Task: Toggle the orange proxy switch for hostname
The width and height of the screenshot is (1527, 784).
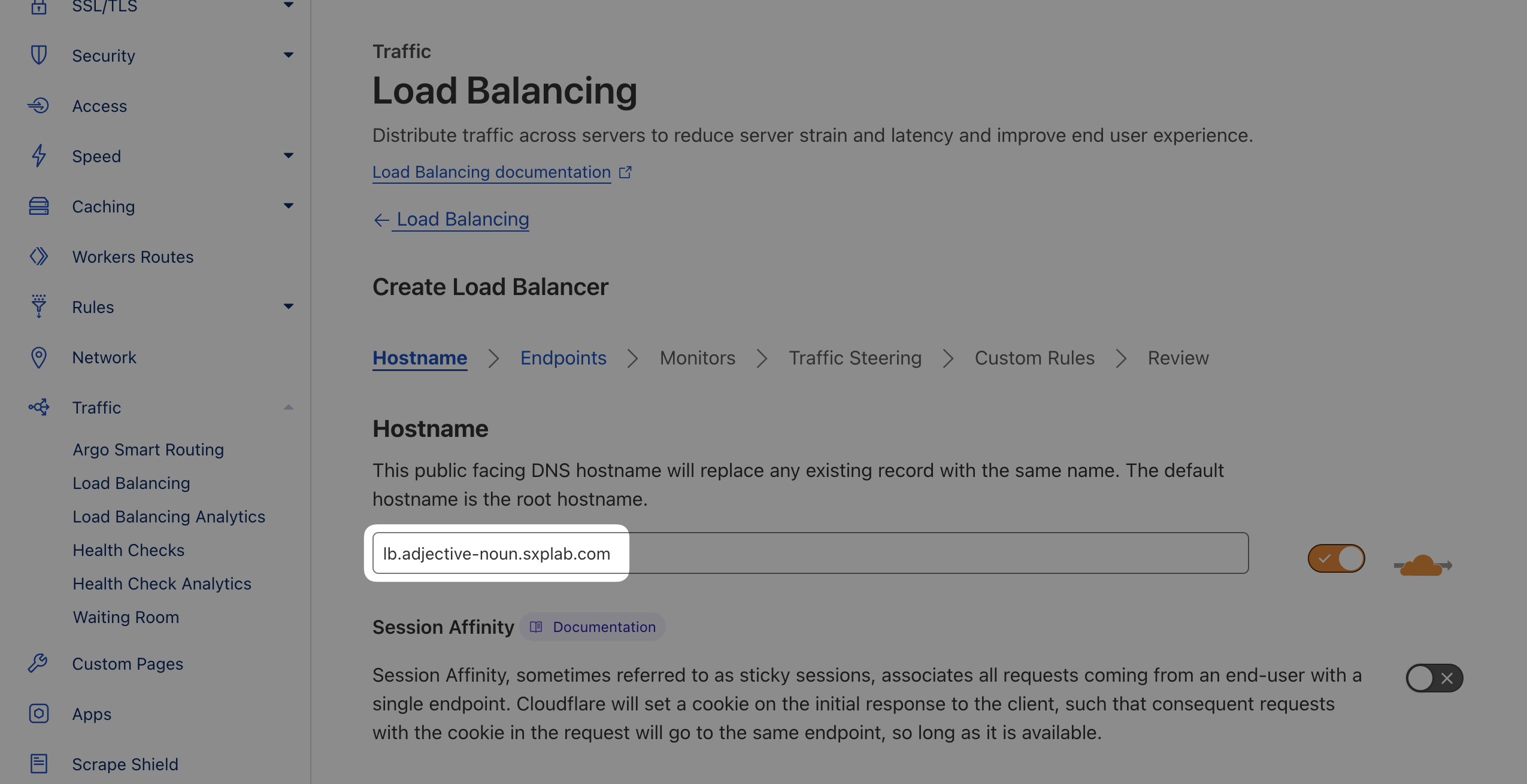Action: point(1337,558)
